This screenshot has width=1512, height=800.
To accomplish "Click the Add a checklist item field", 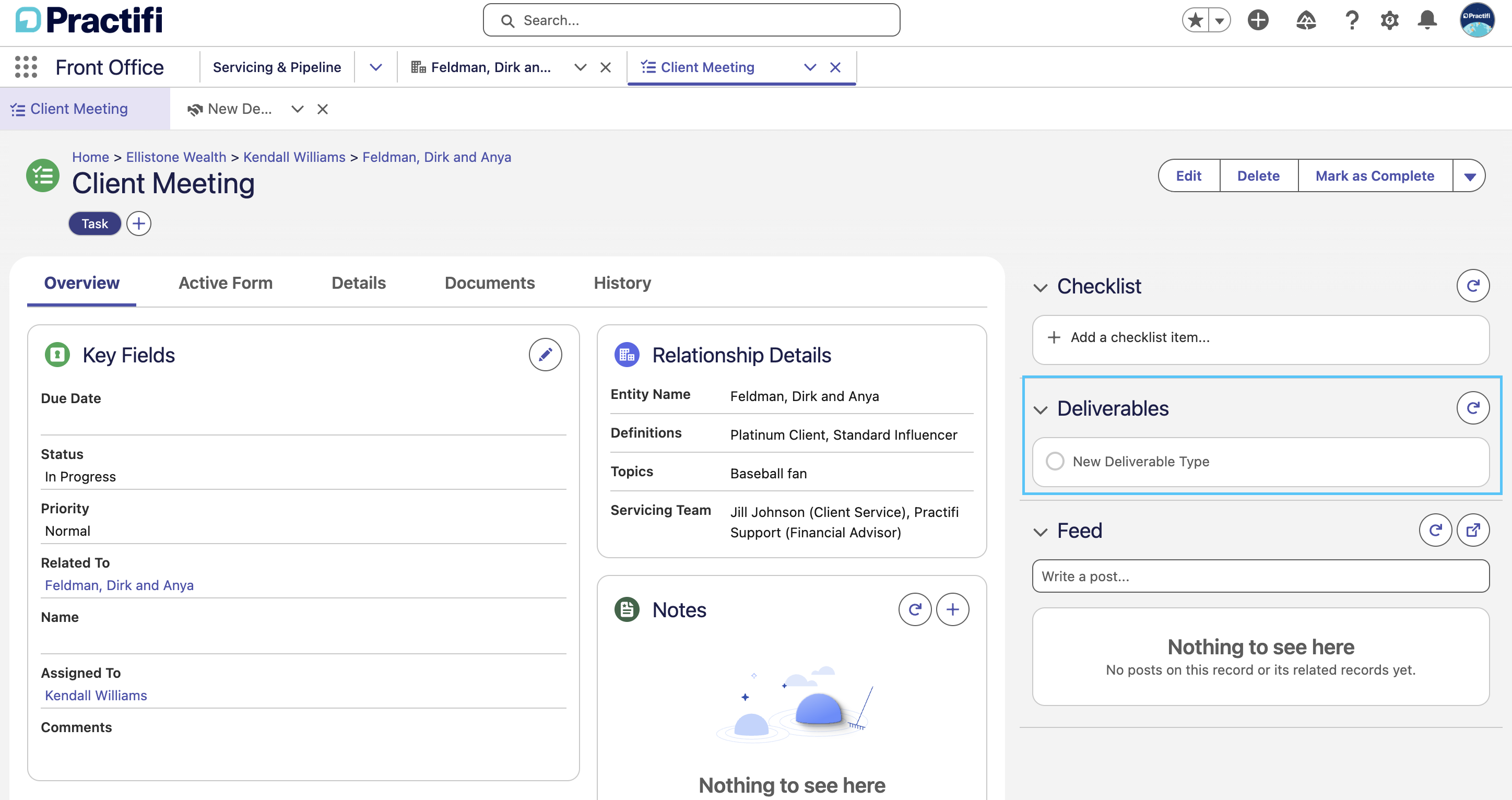I will coord(1260,339).
